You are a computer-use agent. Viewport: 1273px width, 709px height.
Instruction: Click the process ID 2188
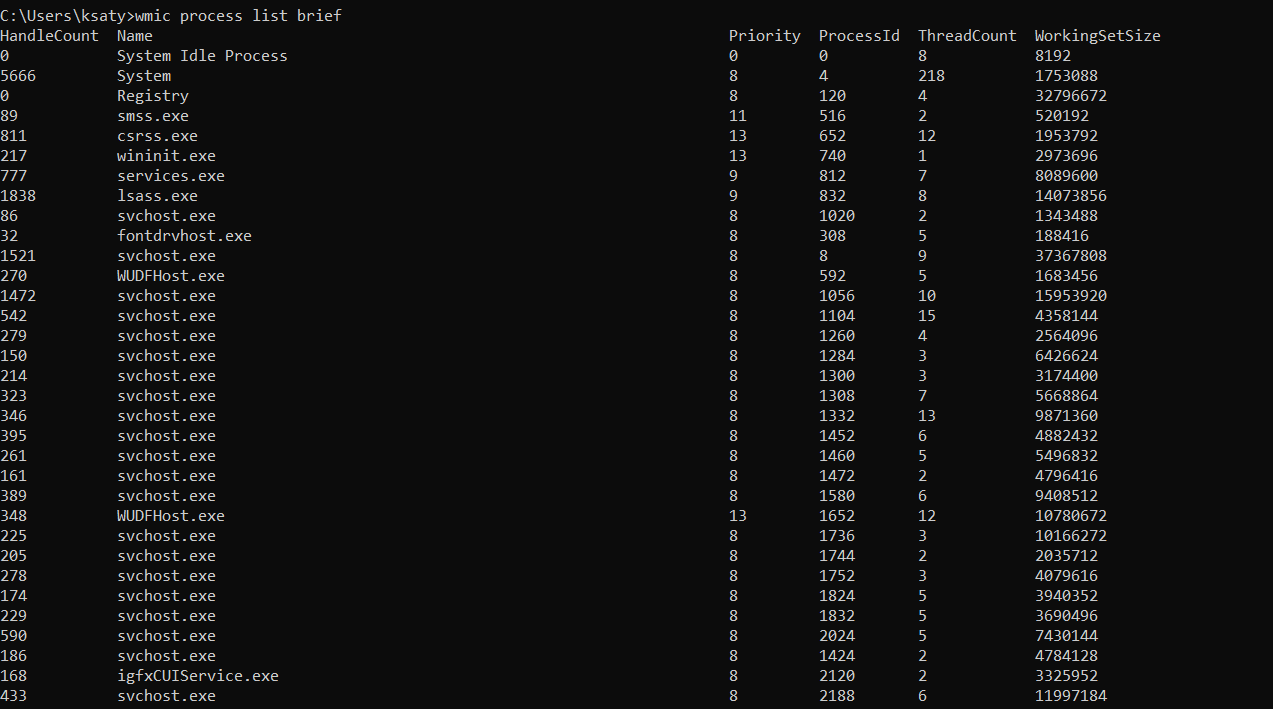837,696
